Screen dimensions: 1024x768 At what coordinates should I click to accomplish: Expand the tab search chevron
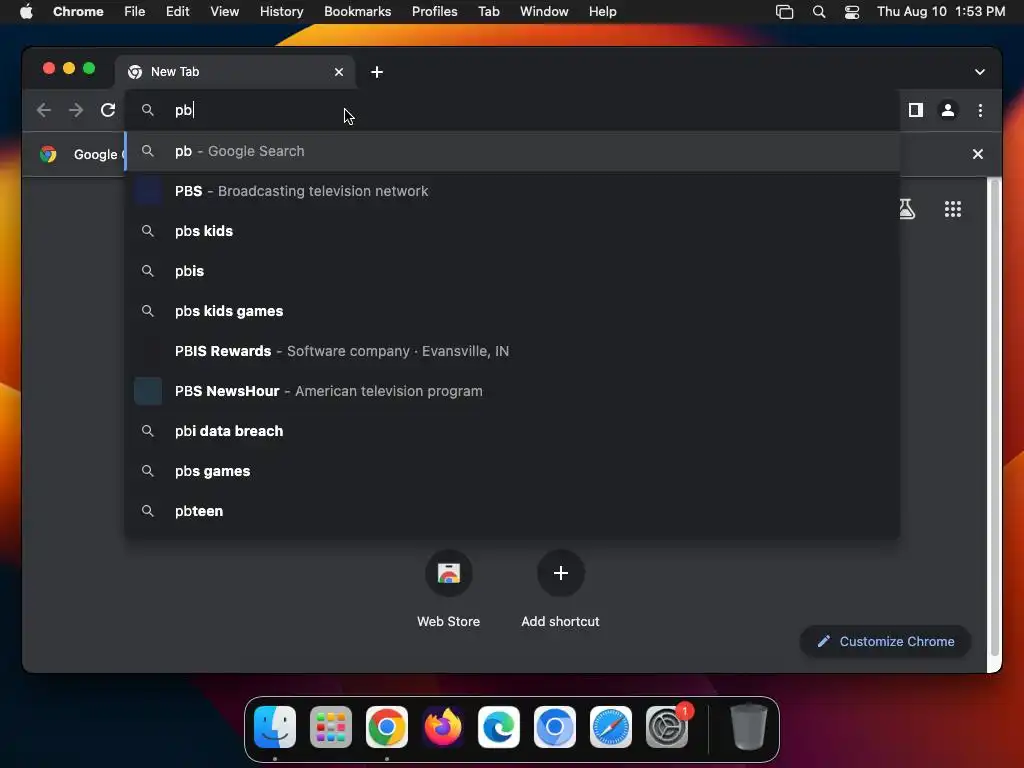[x=980, y=72]
